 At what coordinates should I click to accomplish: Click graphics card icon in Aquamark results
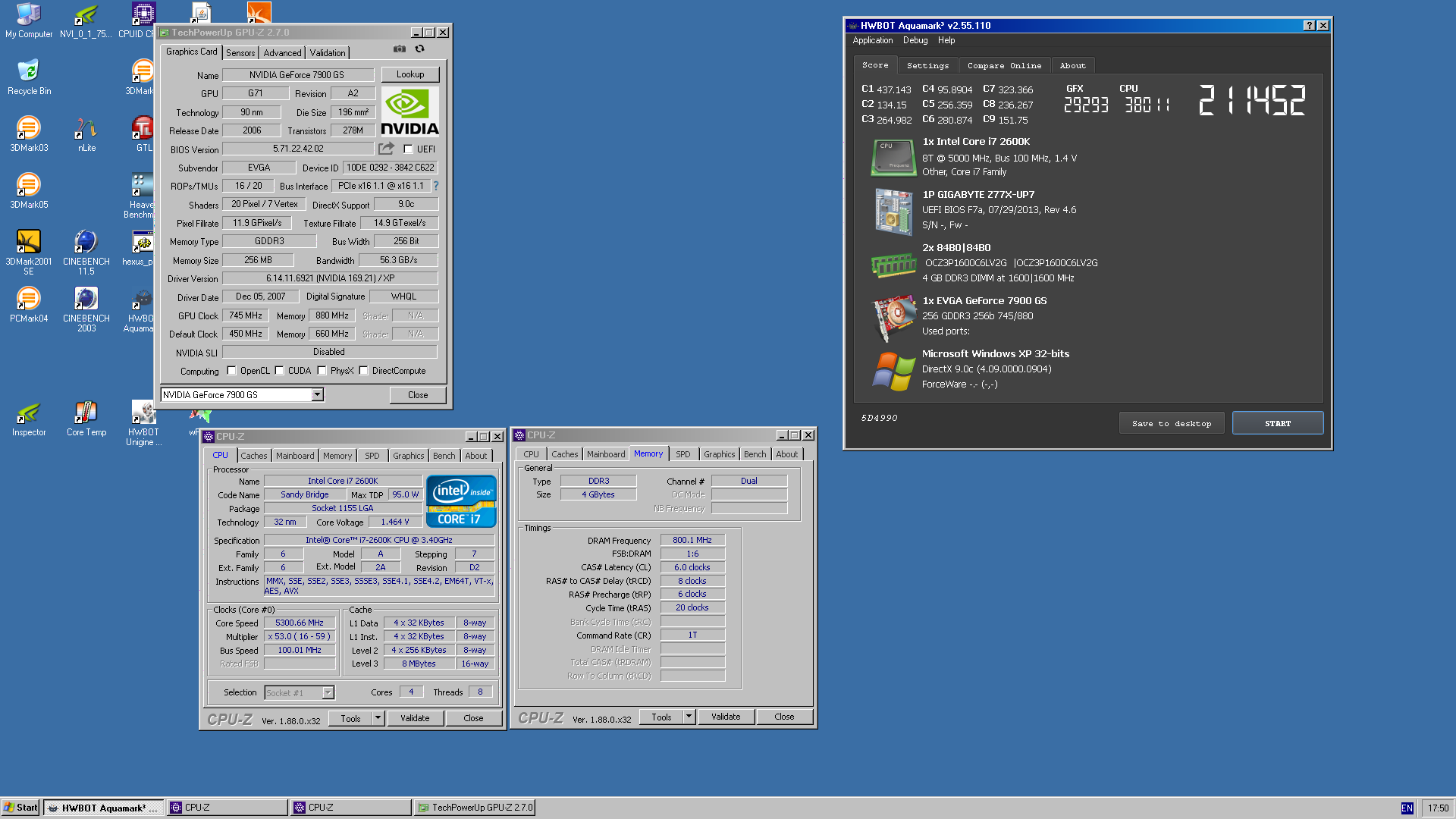coord(894,318)
